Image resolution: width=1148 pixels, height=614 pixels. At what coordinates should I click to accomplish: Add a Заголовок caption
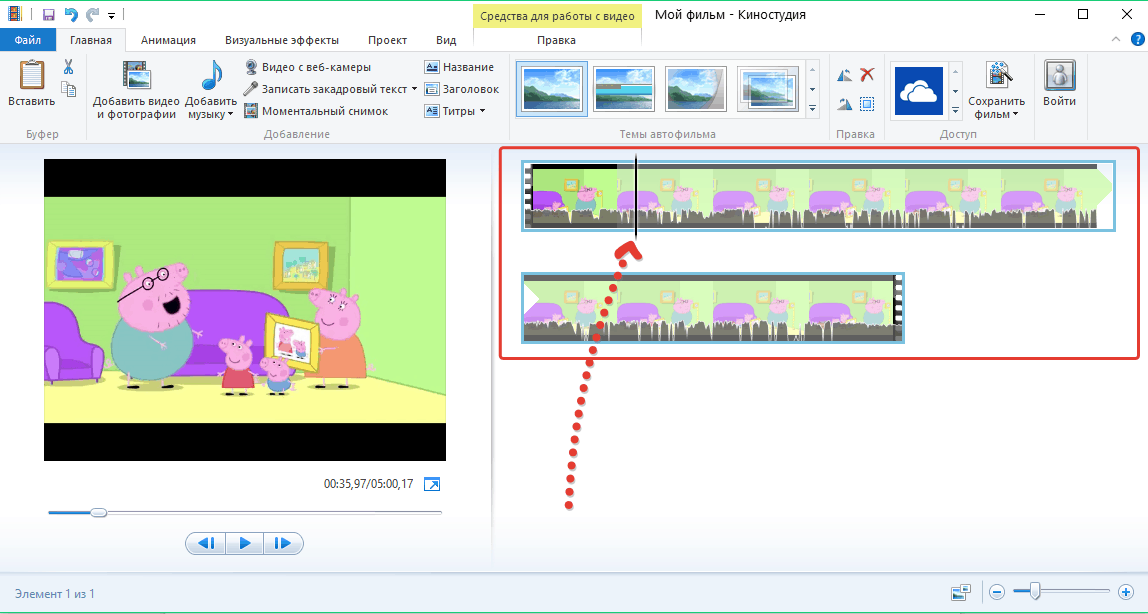point(462,89)
